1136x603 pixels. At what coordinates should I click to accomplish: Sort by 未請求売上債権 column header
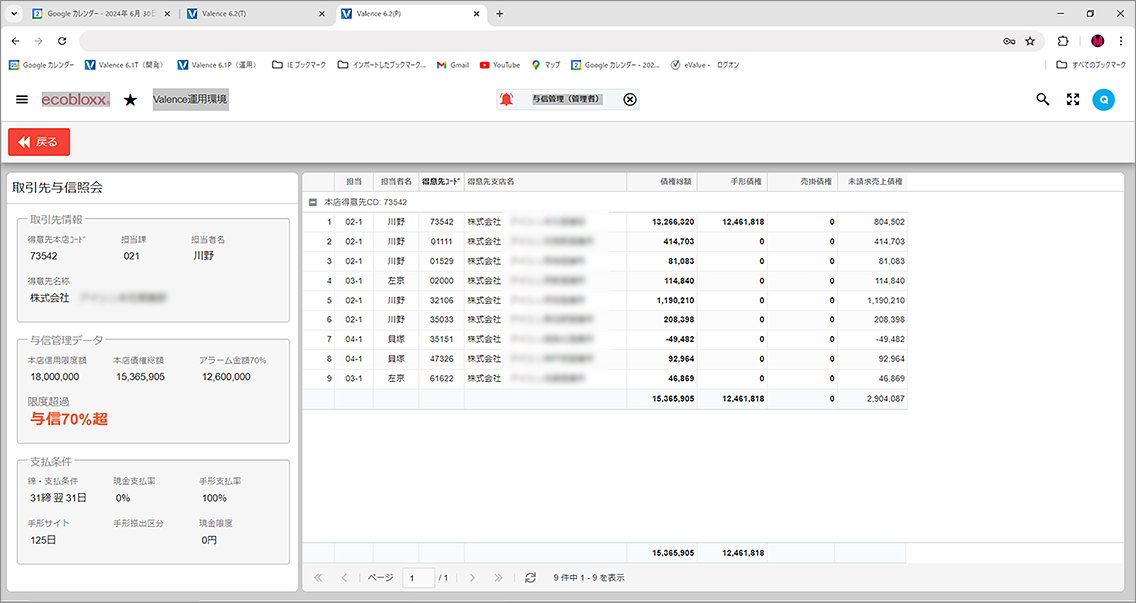872,182
